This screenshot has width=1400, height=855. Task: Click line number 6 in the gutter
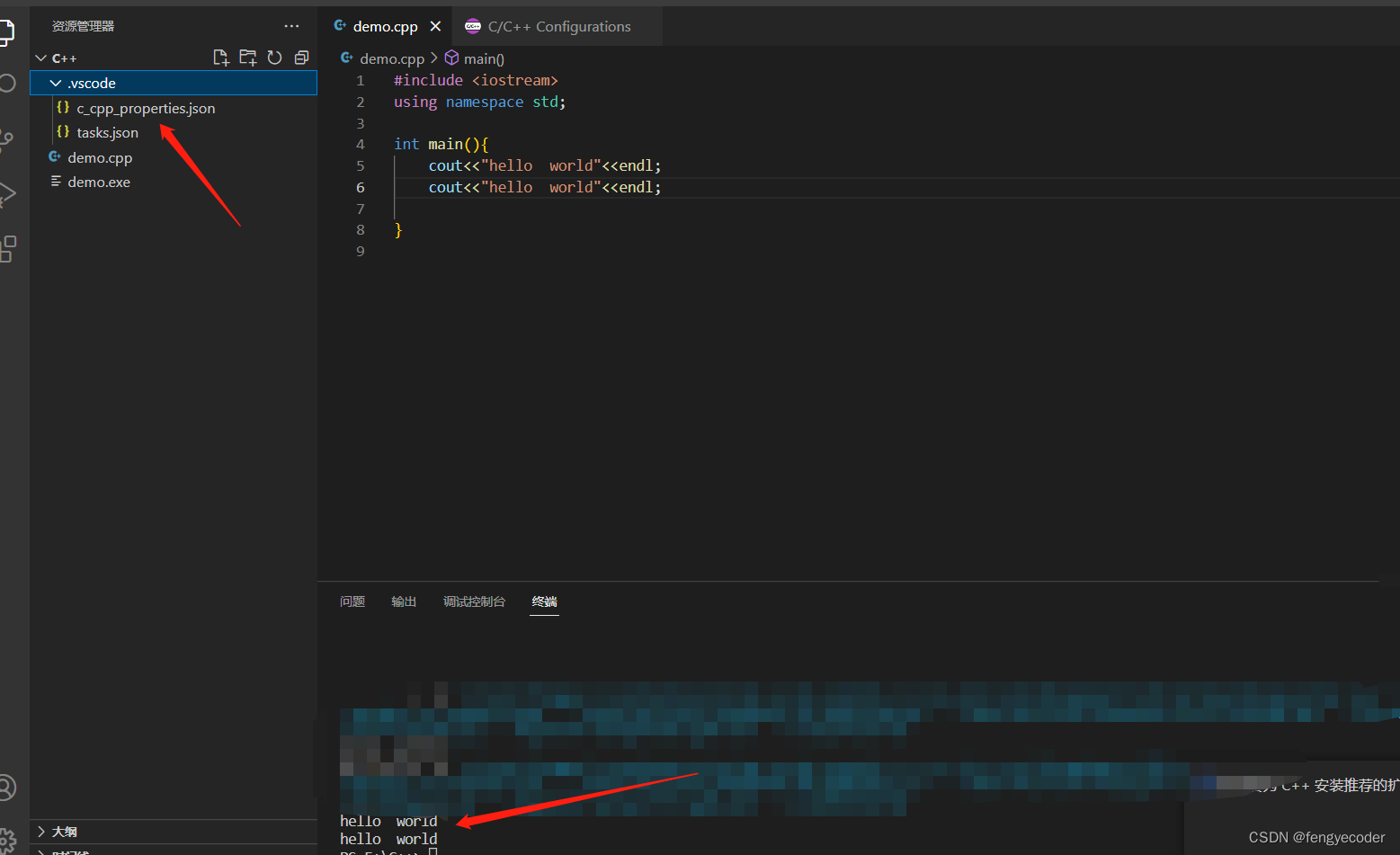click(x=361, y=187)
